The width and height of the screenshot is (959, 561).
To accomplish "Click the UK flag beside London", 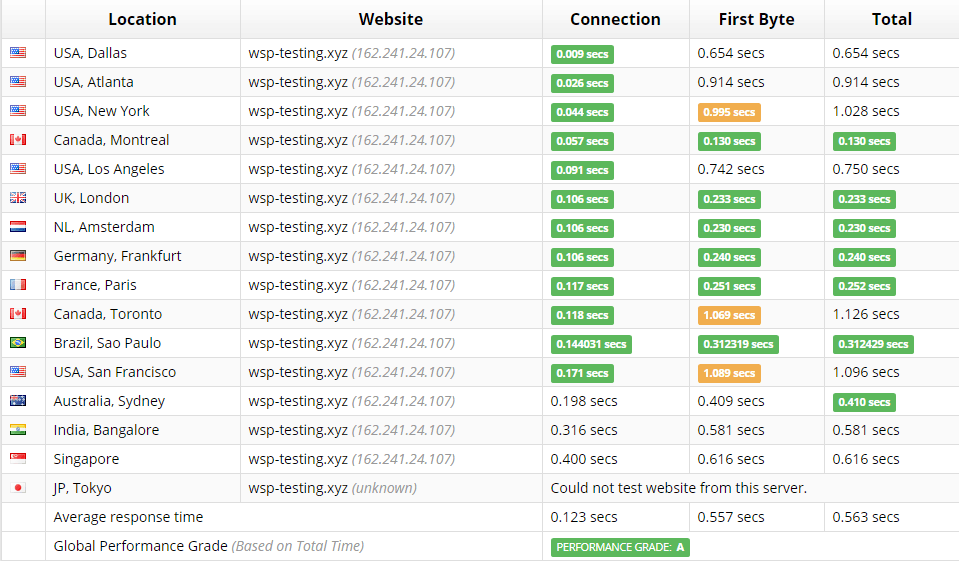I will pyautogui.click(x=18, y=198).
